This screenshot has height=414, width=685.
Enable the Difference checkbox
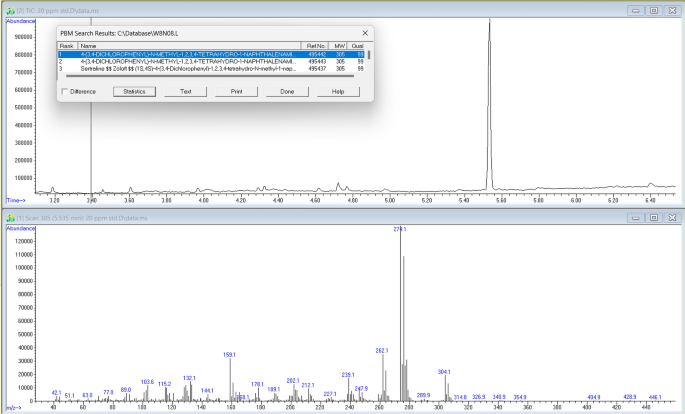pyautogui.click(x=65, y=92)
